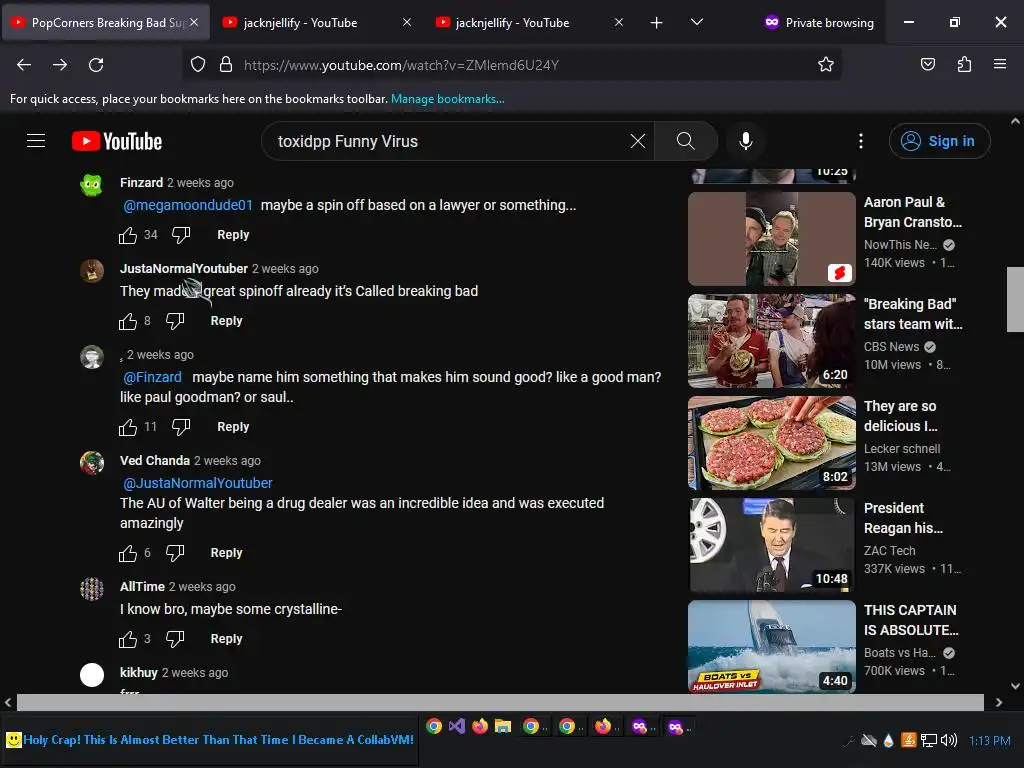
Task: Open Aaron Paul & Bryan Cranston Short thumbnail
Action: coord(771,239)
